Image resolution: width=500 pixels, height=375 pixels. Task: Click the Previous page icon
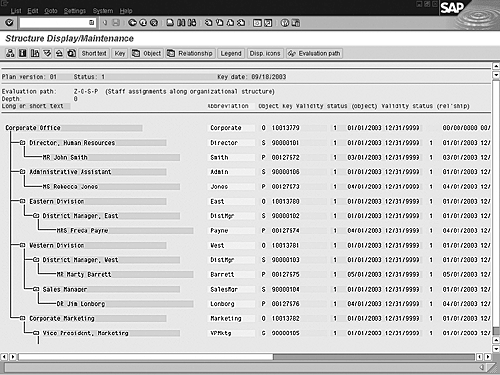219,23
